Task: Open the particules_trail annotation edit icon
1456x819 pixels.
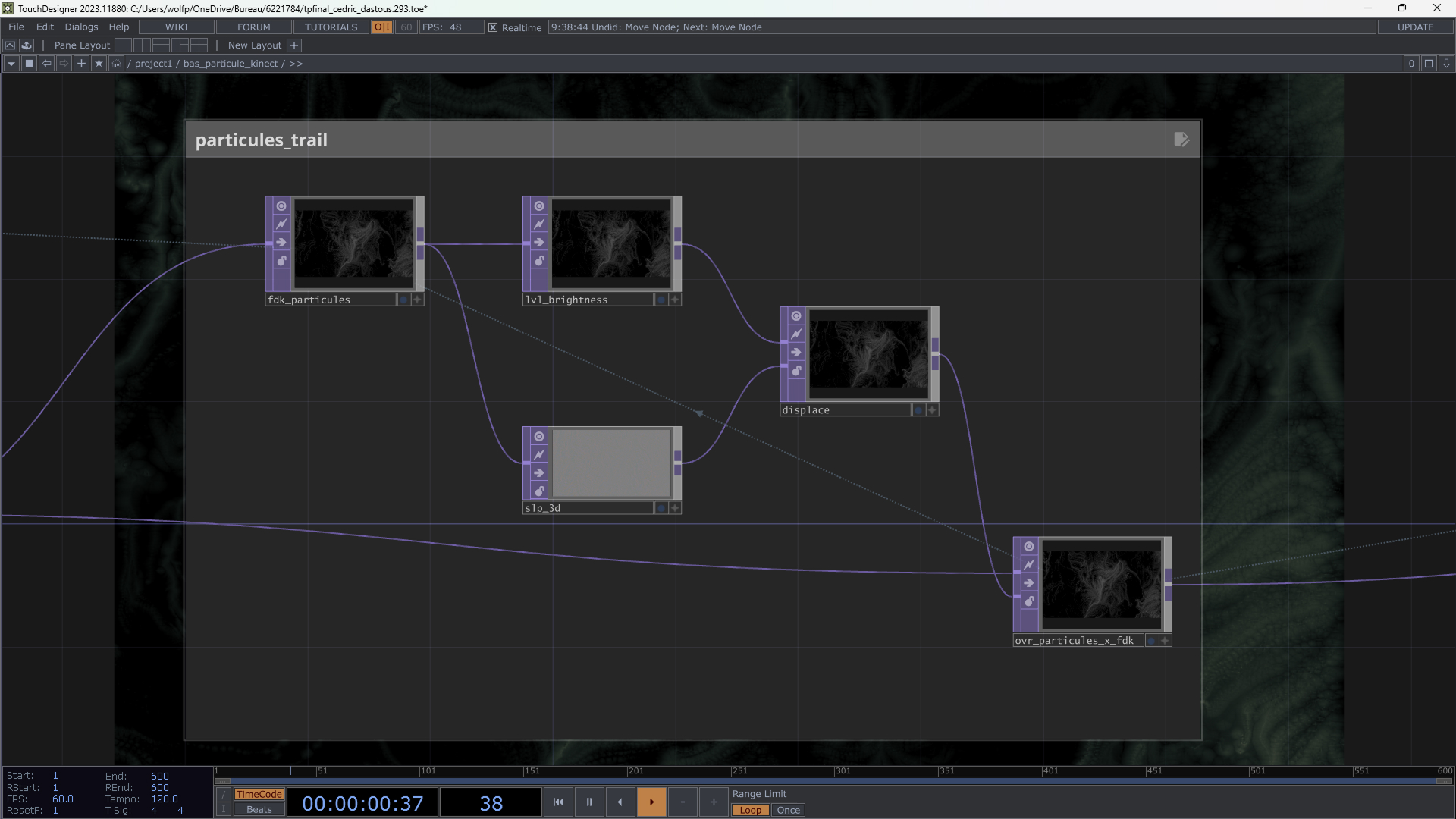Action: [1181, 140]
